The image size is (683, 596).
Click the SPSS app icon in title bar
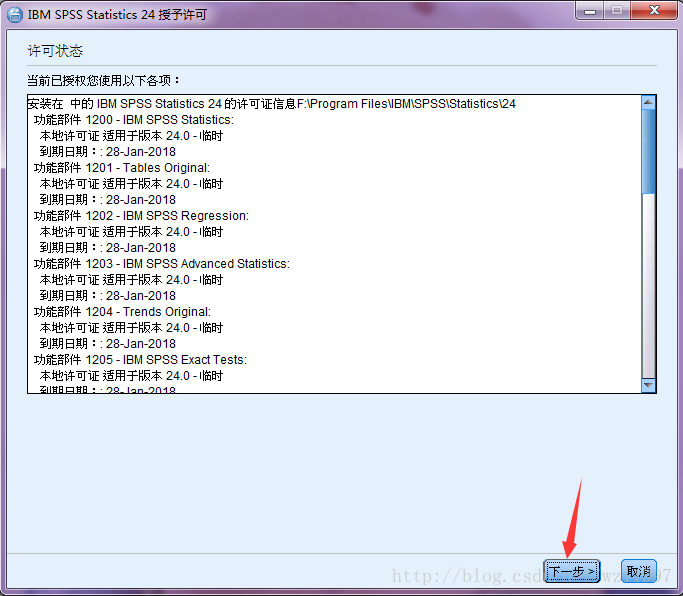(15, 14)
